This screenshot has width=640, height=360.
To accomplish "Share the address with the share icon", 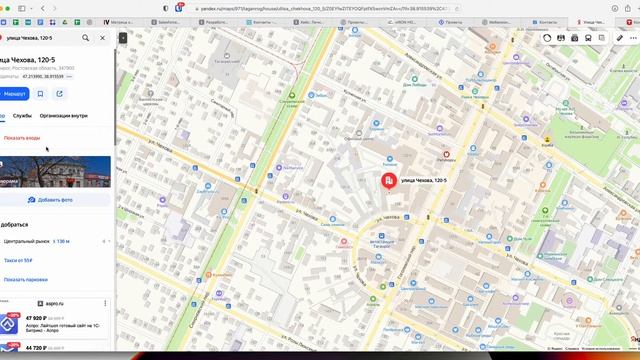I will coord(60,94).
